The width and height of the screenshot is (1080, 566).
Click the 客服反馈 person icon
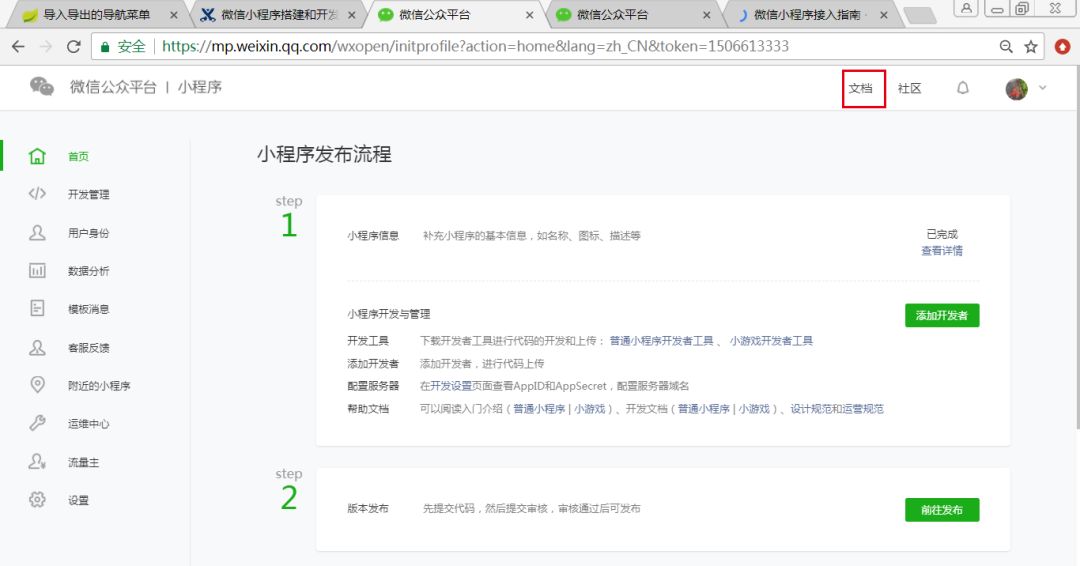click(37, 347)
